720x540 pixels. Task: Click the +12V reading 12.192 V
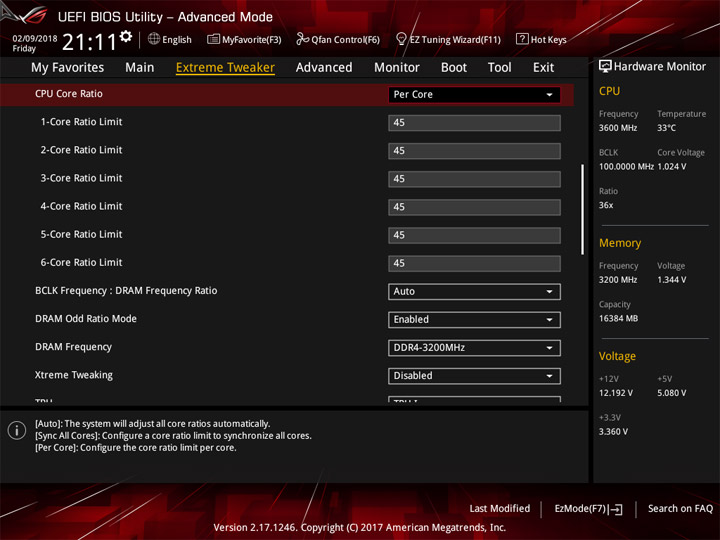click(615, 393)
